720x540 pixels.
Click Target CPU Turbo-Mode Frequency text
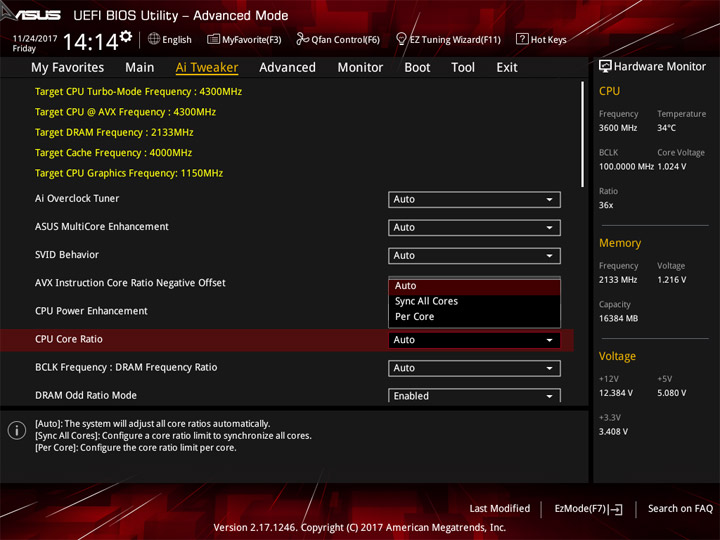click(x=138, y=91)
